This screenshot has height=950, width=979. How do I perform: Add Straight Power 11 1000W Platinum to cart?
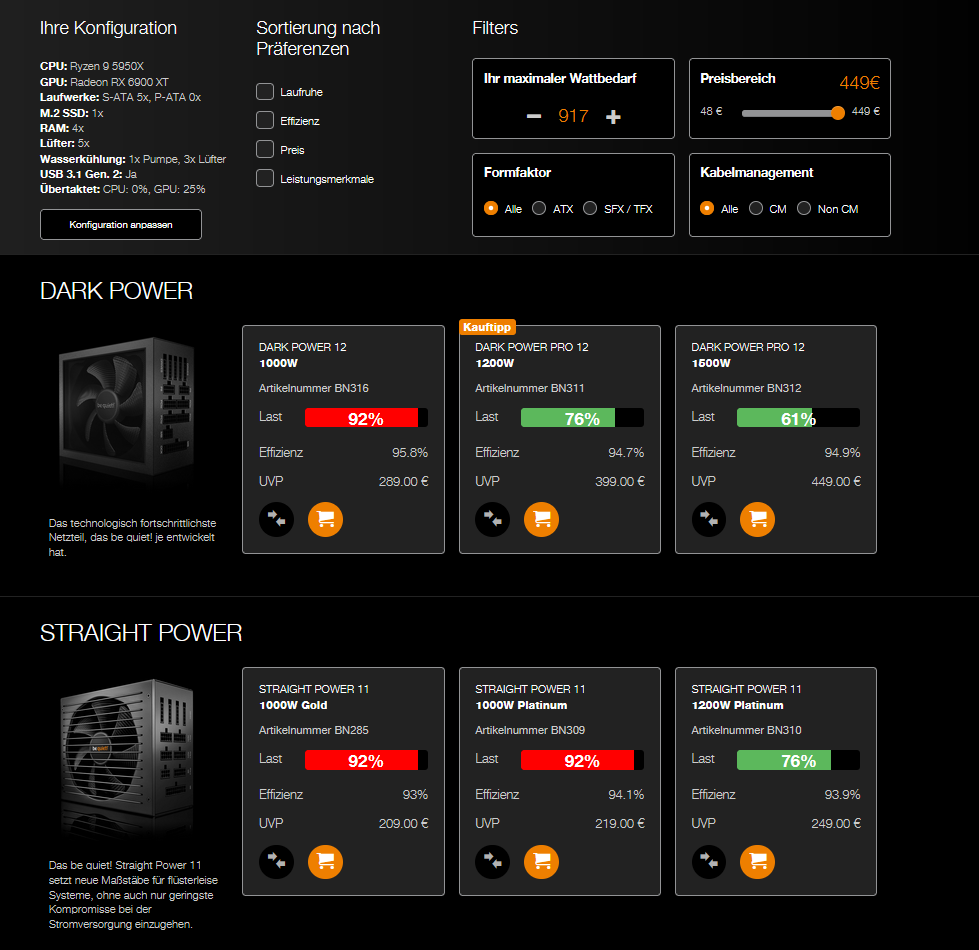pyautogui.click(x=541, y=861)
